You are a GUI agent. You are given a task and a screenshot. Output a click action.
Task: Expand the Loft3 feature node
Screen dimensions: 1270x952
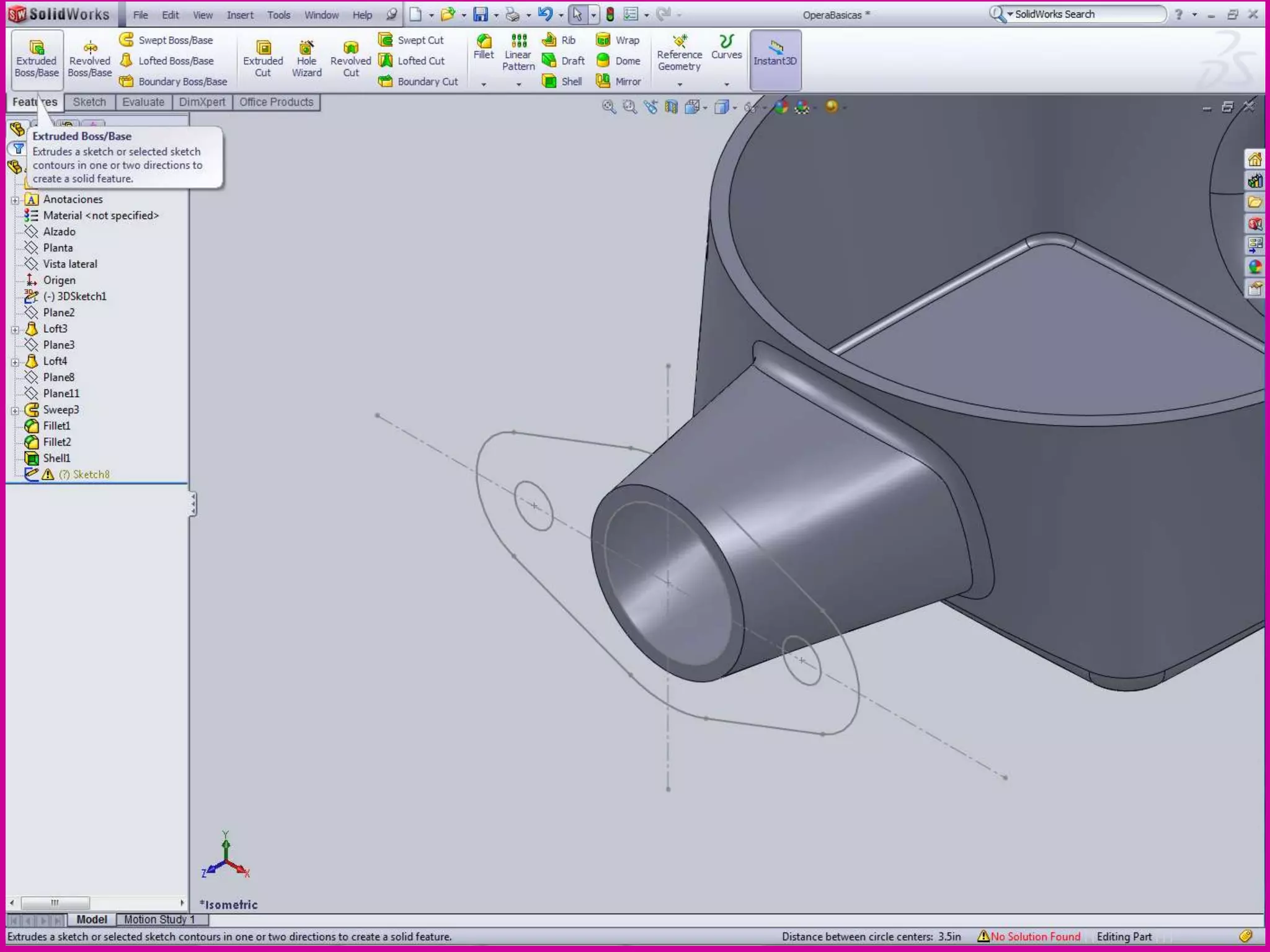pyautogui.click(x=16, y=329)
